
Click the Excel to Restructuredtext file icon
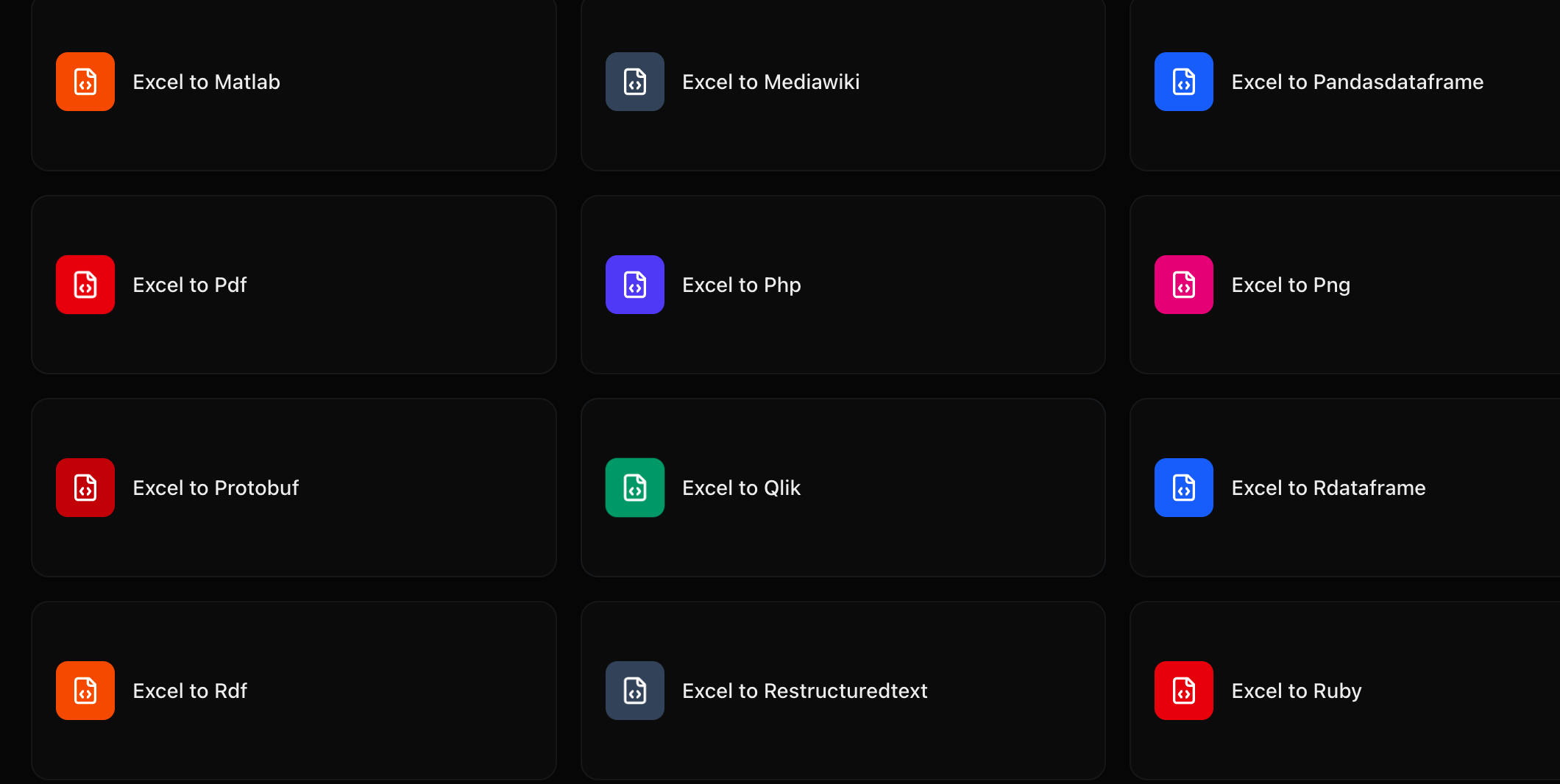(x=634, y=691)
